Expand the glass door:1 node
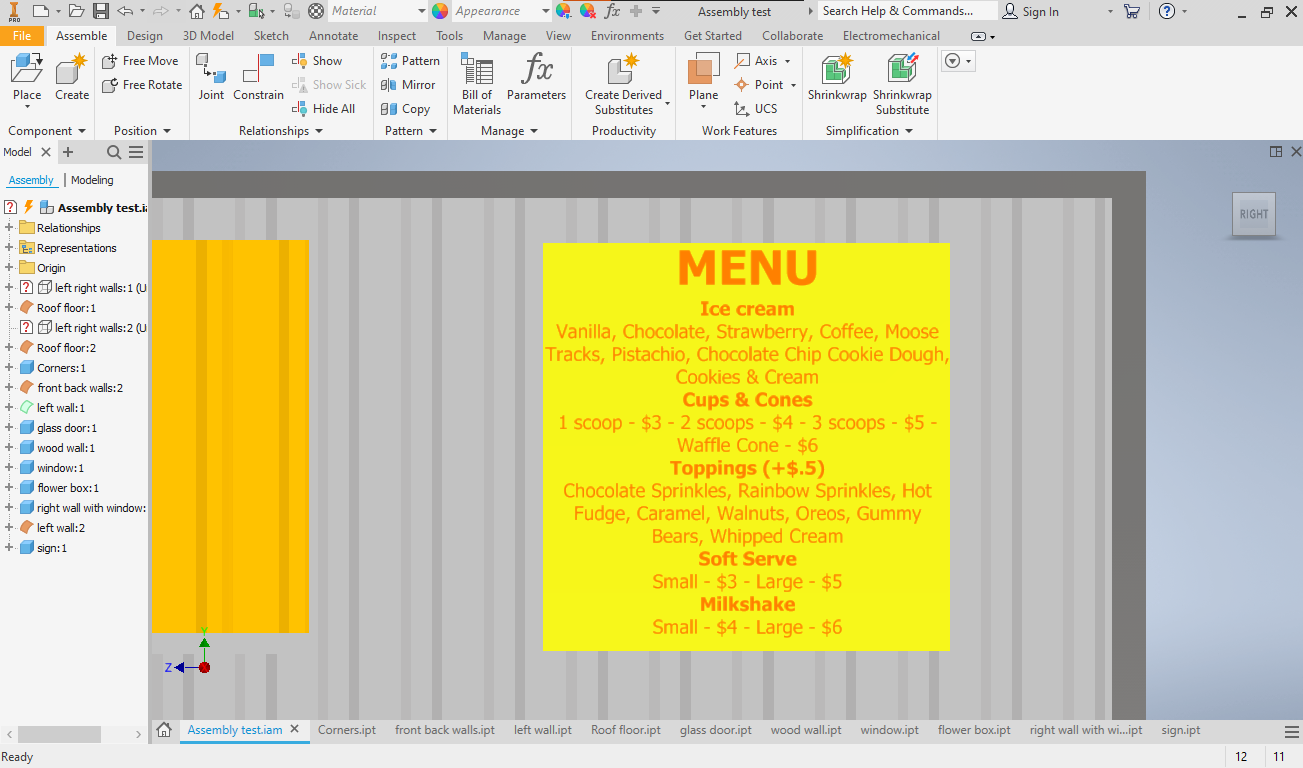 pos(9,428)
